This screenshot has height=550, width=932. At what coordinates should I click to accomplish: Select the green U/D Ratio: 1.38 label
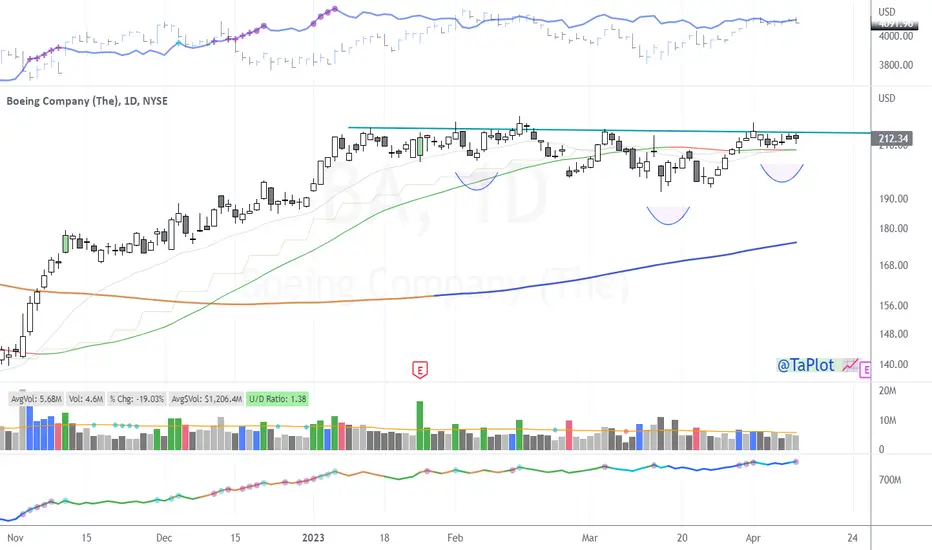click(x=278, y=399)
